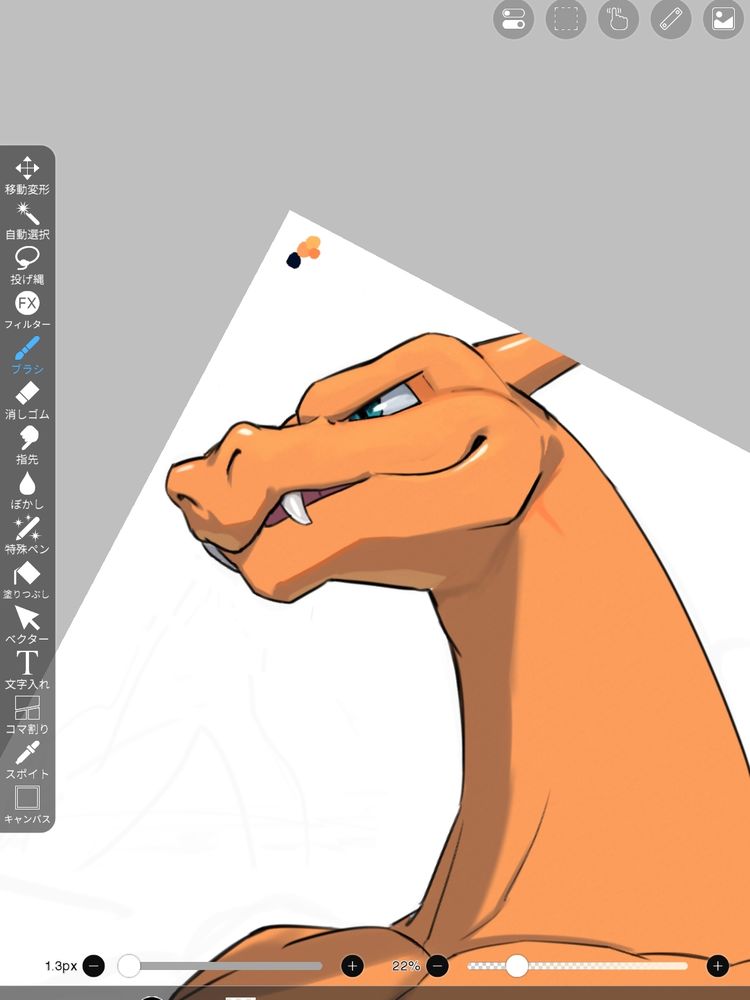Screen dimensions: 750x1000
Task: Toggle the switches icon in the top bar
Action: [513, 19]
